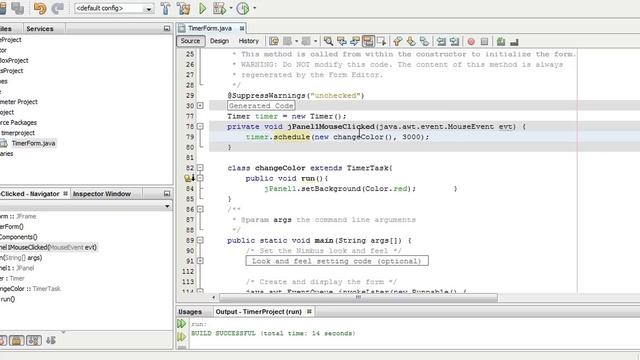Select timerproject package in project tree
The image size is (640, 360).
pos(18,133)
